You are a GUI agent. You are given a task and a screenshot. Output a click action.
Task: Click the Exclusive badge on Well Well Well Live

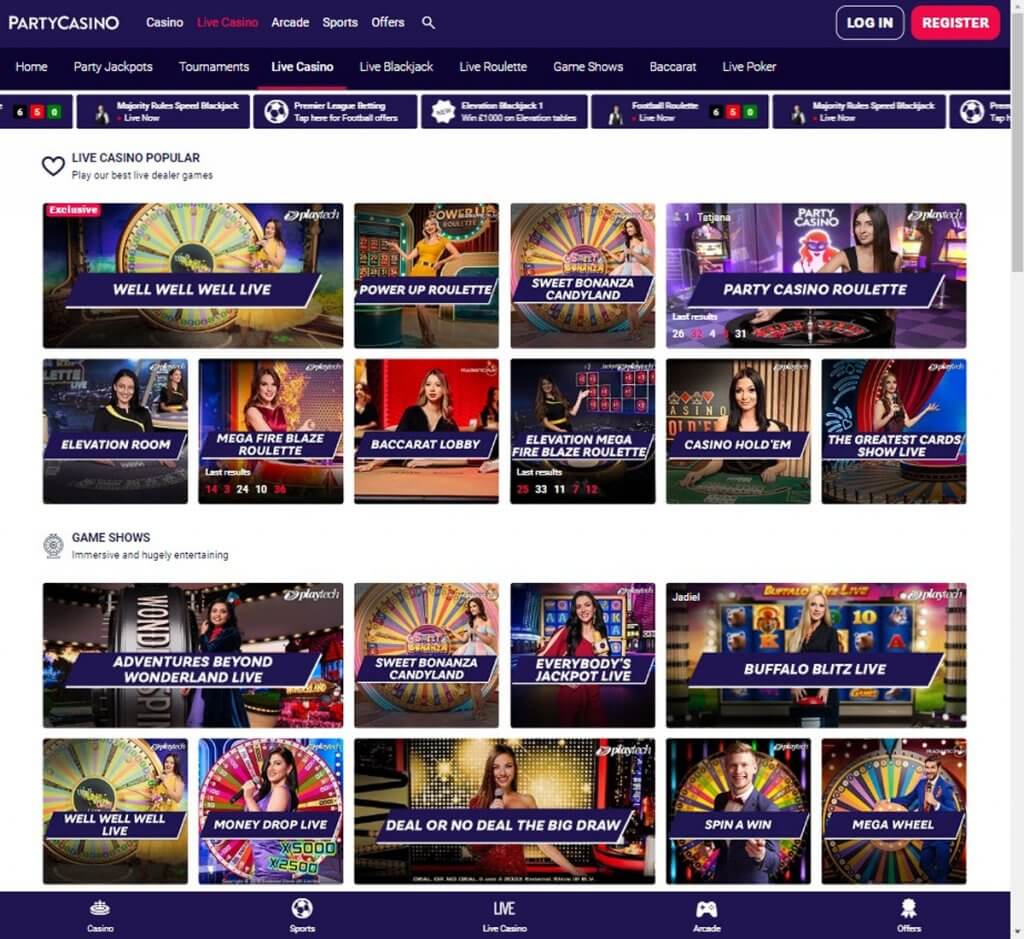72,210
